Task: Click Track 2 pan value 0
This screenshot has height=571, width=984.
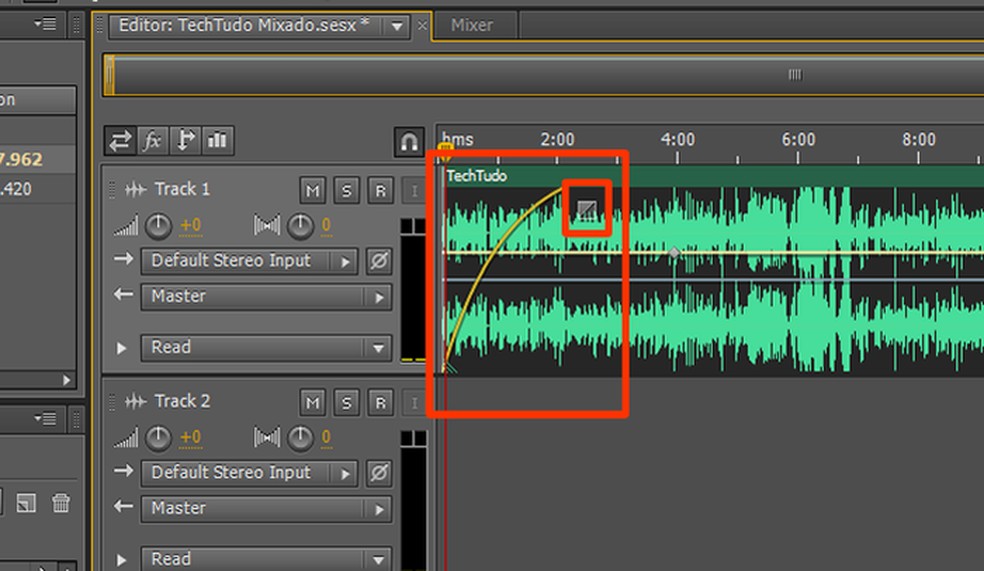Action: pyautogui.click(x=326, y=437)
